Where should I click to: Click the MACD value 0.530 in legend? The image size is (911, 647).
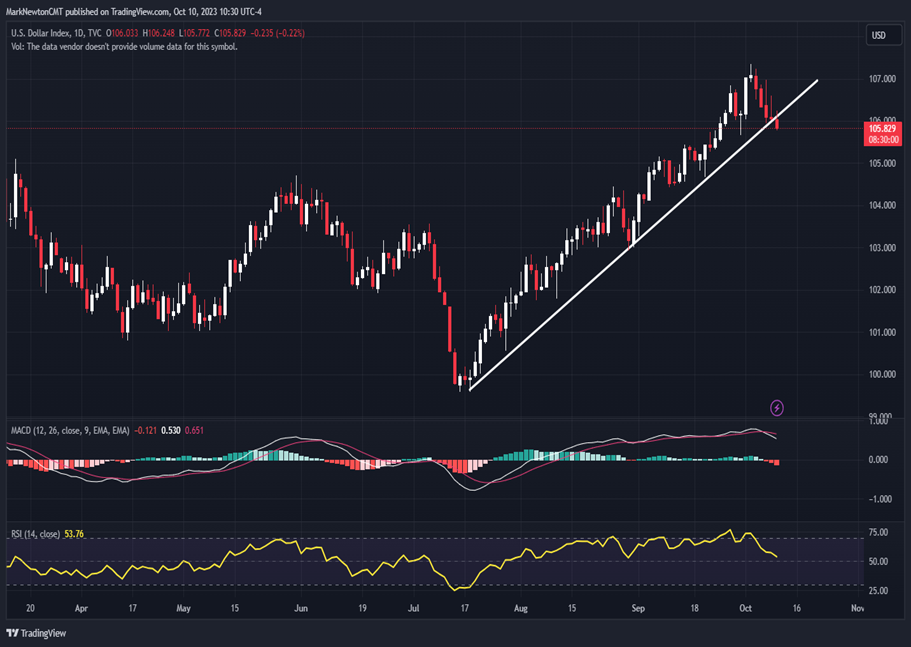click(170, 430)
